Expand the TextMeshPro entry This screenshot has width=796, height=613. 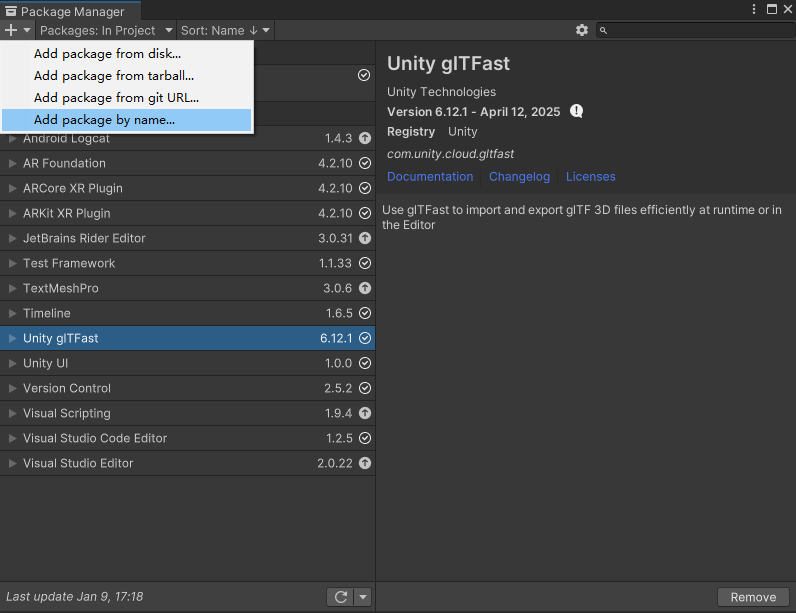click(13, 288)
